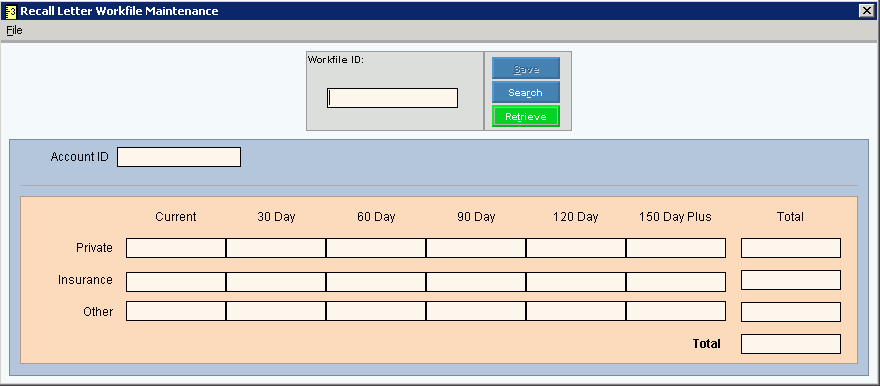Image resolution: width=880 pixels, height=386 pixels.
Task: Select the Other Current amount field
Action: (x=176, y=311)
